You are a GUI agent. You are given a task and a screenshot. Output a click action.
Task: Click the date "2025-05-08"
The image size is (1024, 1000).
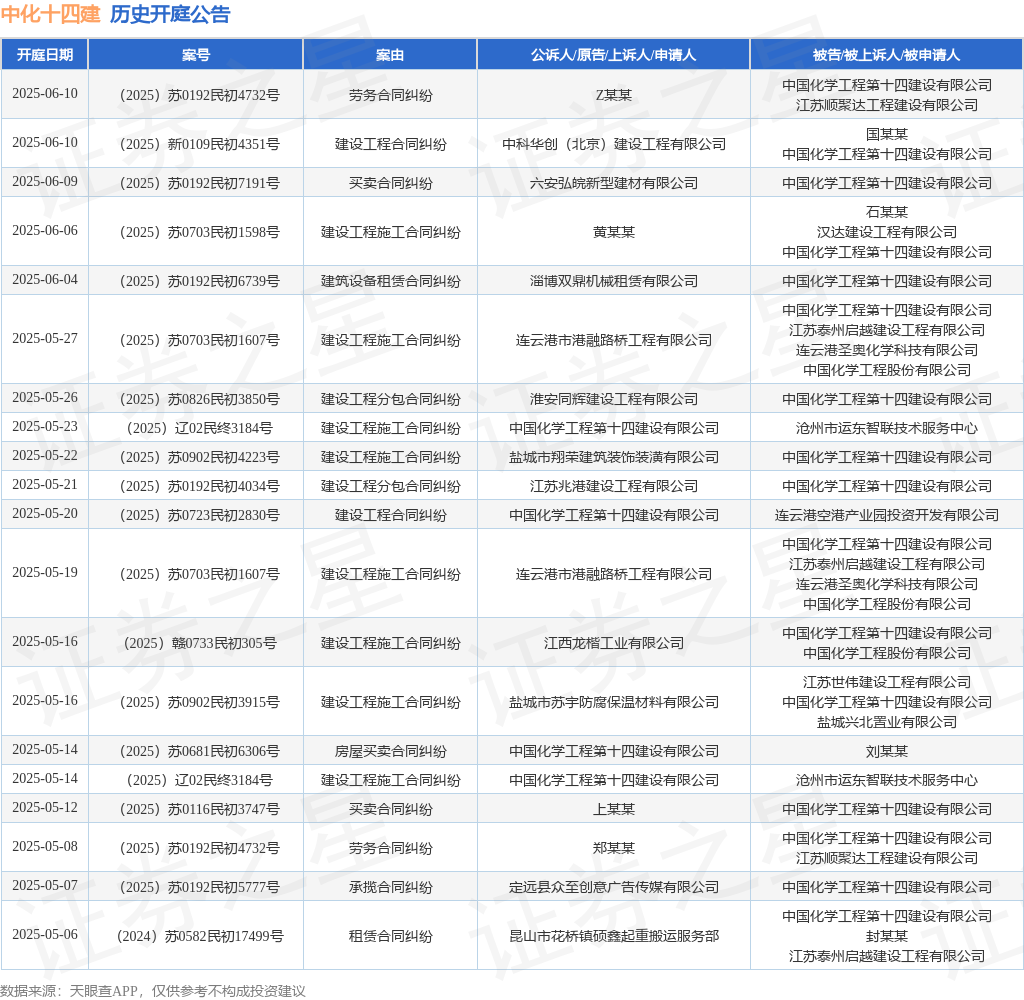(x=44, y=847)
